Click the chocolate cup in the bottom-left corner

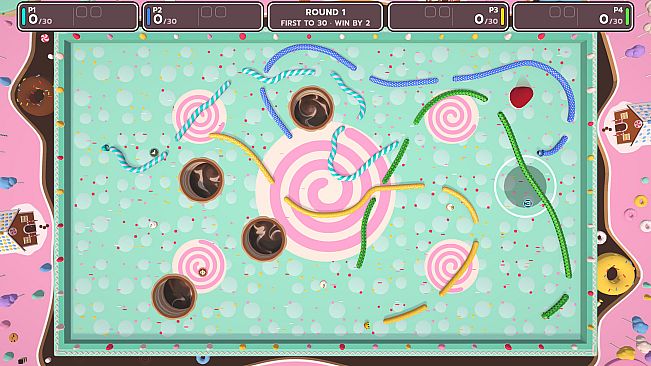174,296
